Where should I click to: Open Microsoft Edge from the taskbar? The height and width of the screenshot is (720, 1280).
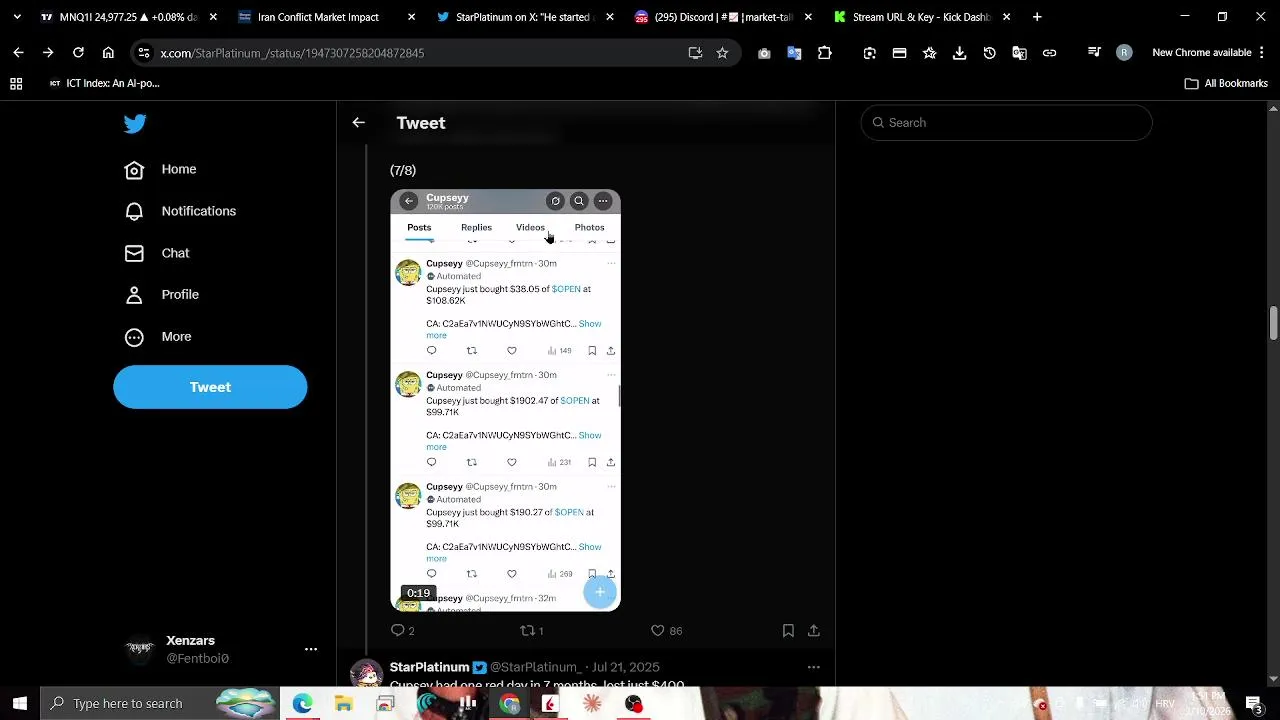pos(302,704)
